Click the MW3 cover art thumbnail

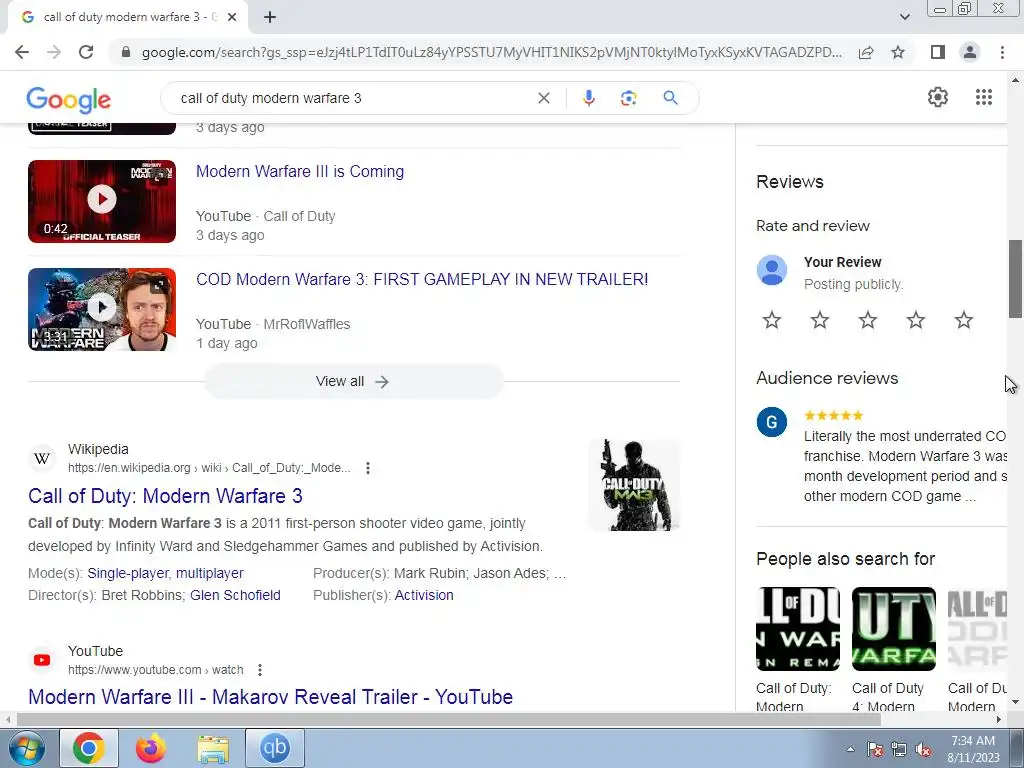633,485
